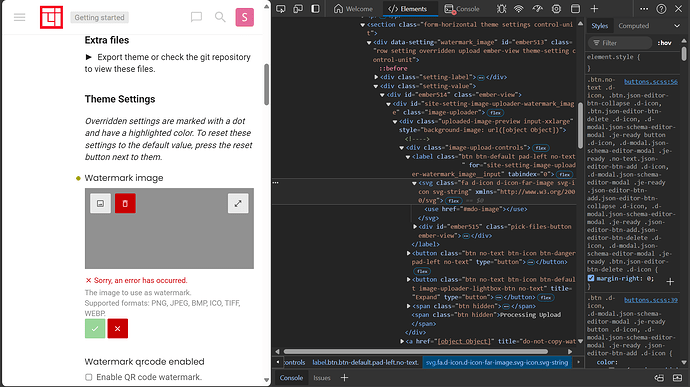Open the Application window icon tool
The height and width of the screenshot is (387, 690).
tap(575, 9)
